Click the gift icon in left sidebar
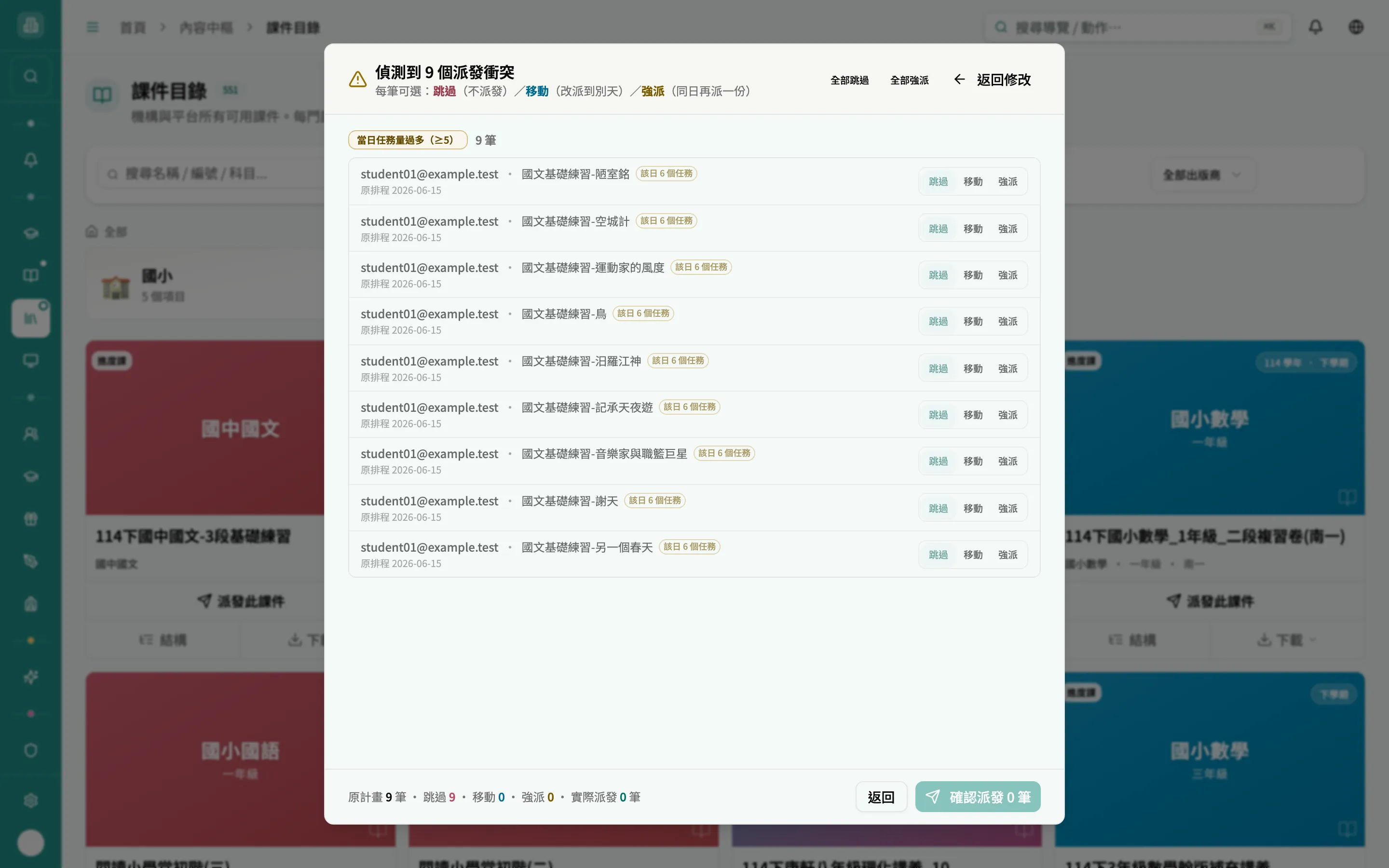Viewport: 1389px width, 868px height. pyautogui.click(x=31, y=519)
